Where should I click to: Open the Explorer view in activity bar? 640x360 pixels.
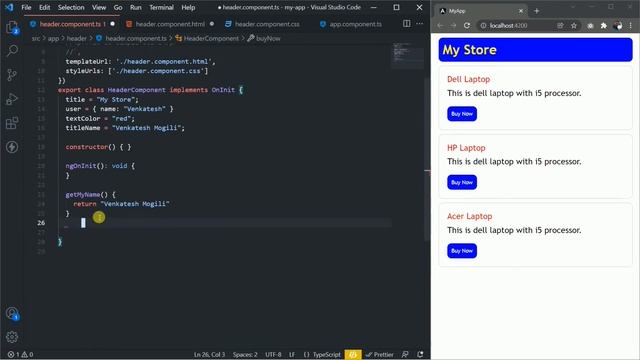pyautogui.click(x=12, y=27)
